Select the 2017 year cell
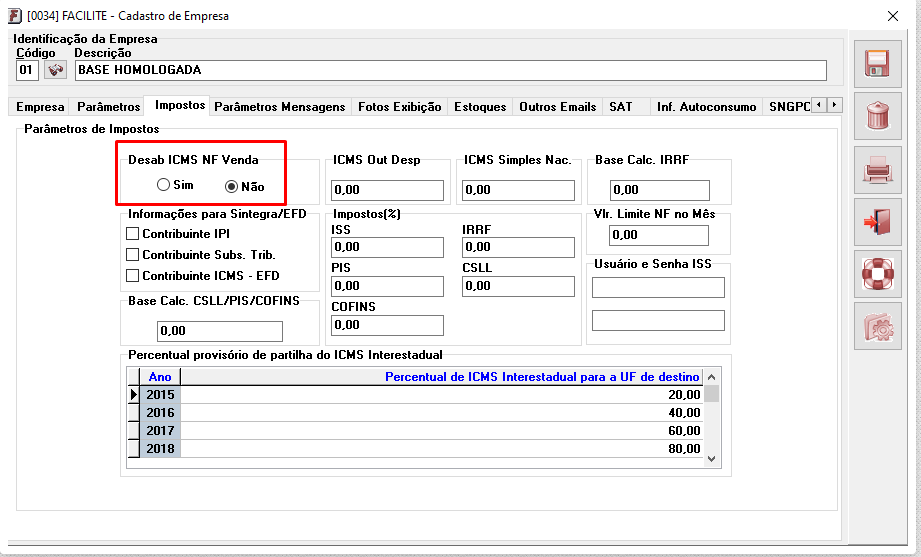The height and width of the screenshot is (557, 921). [160, 431]
